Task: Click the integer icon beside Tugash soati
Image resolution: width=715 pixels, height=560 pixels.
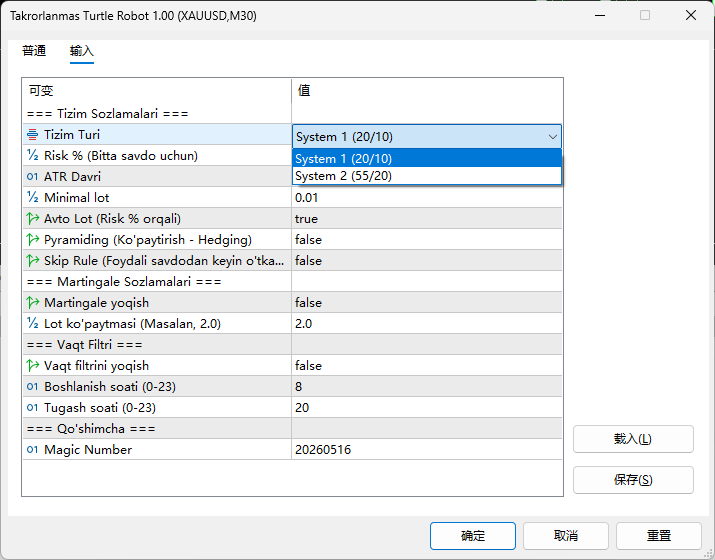Action: (32, 407)
